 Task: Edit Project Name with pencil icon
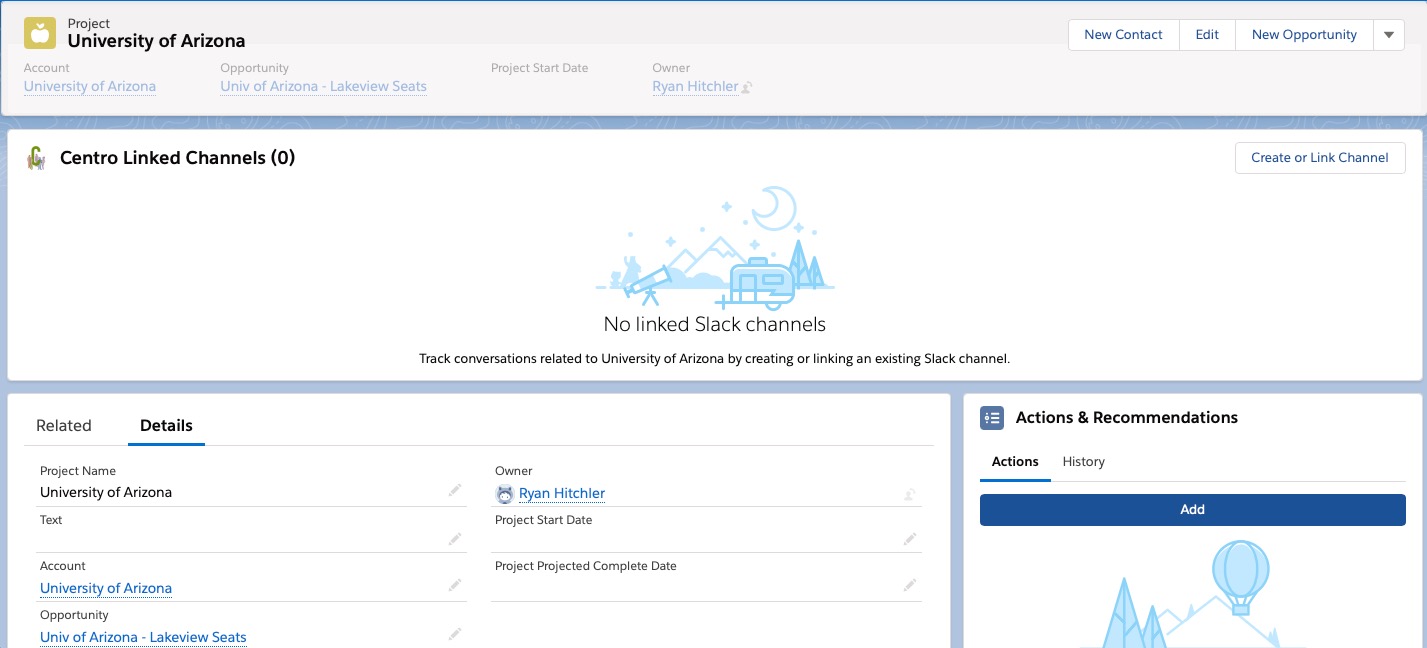(x=455, y=491)
